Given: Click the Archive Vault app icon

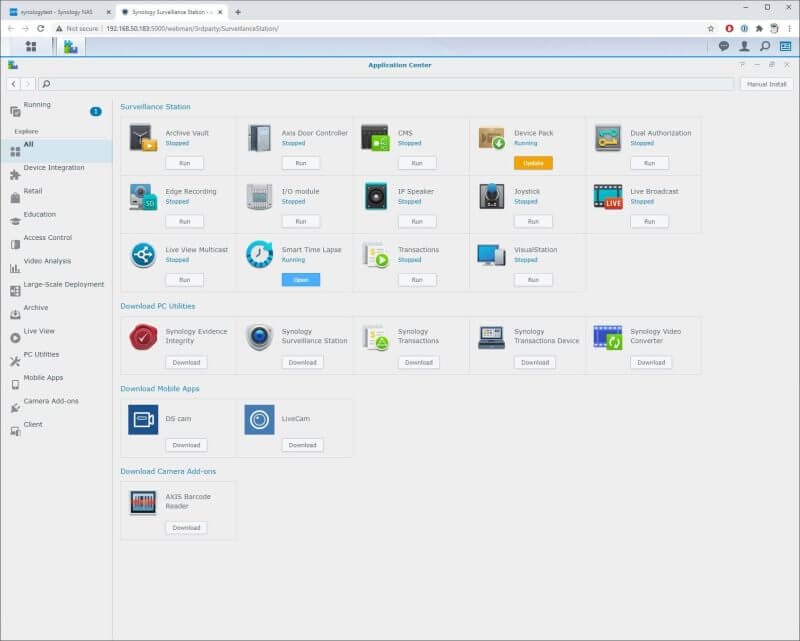Looking at the screenshot, I should coord(143,138).
